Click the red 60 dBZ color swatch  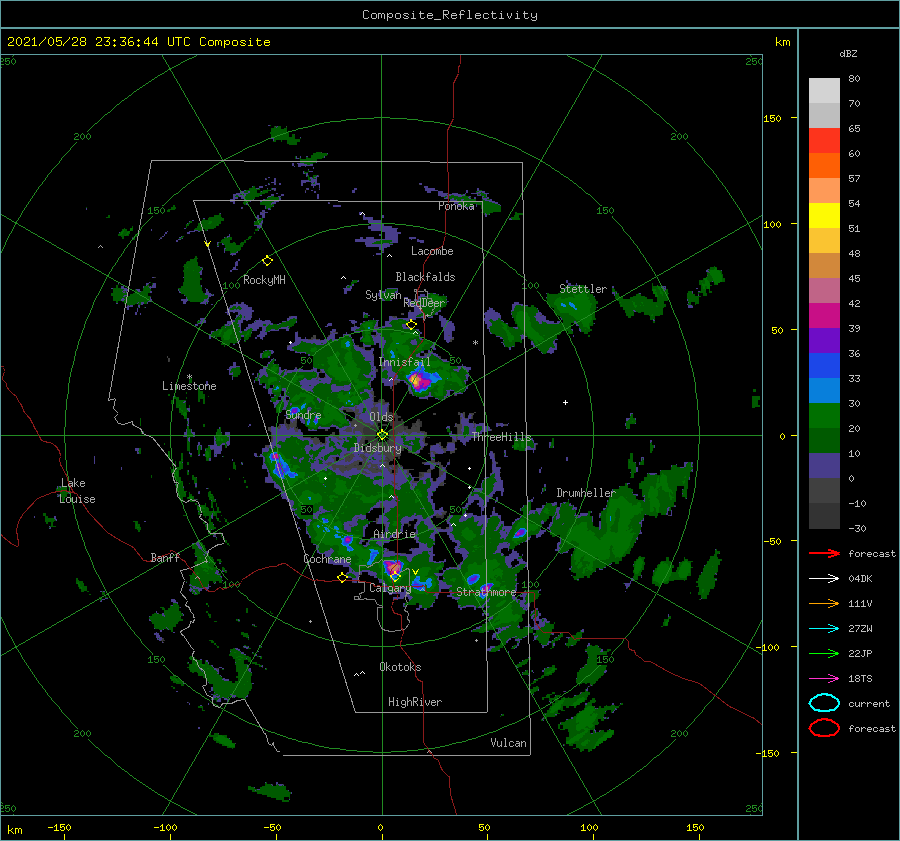tap(824, 141)
